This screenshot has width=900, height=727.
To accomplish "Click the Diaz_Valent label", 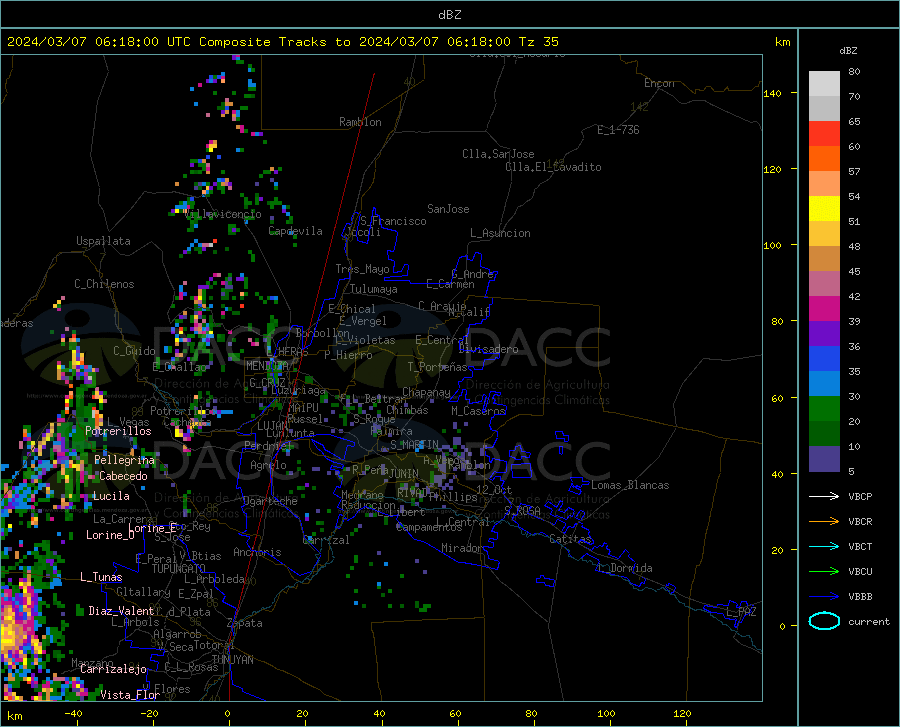I will (121, 611).
